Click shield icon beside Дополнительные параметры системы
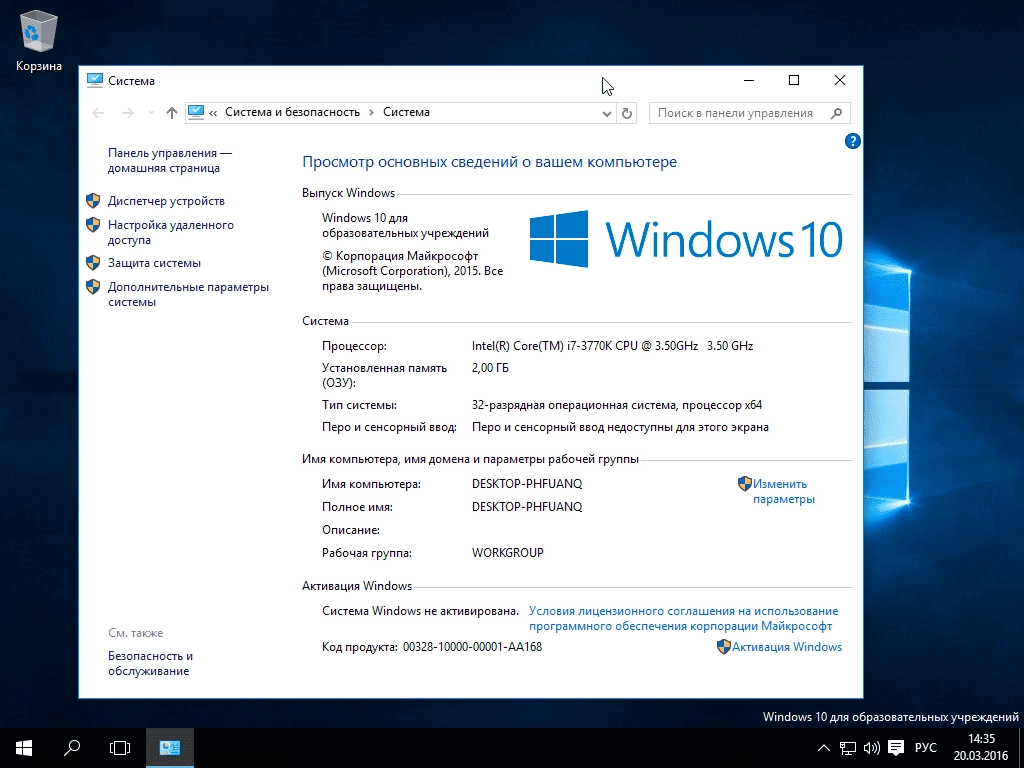Viewport: 1024px width, 768px height. pyautogui.click(x=93, y=287)
